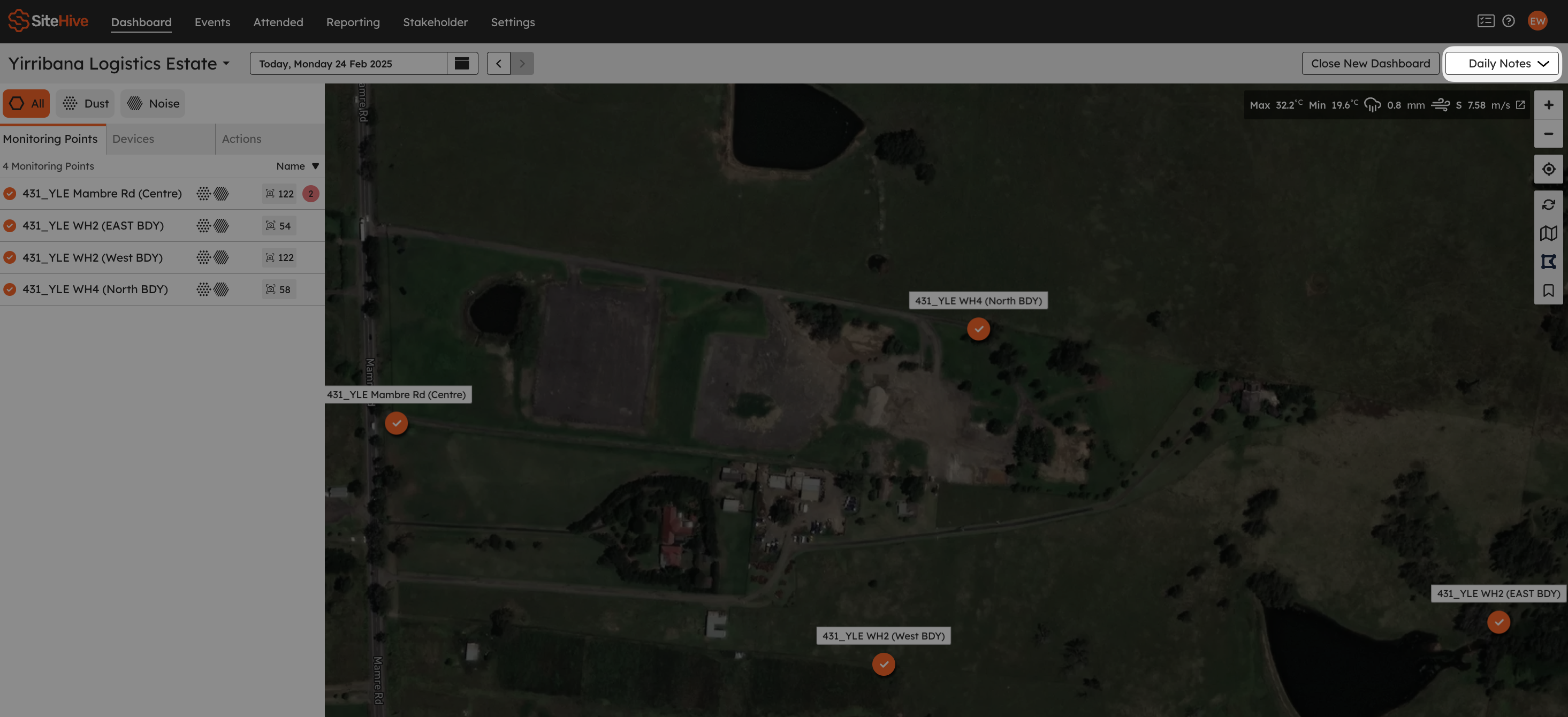The height and width of the screenshot is (717, 1568).
Task: Click photo count 122 on WH2 (West BDY) row
Action: (x=279, y=257)
